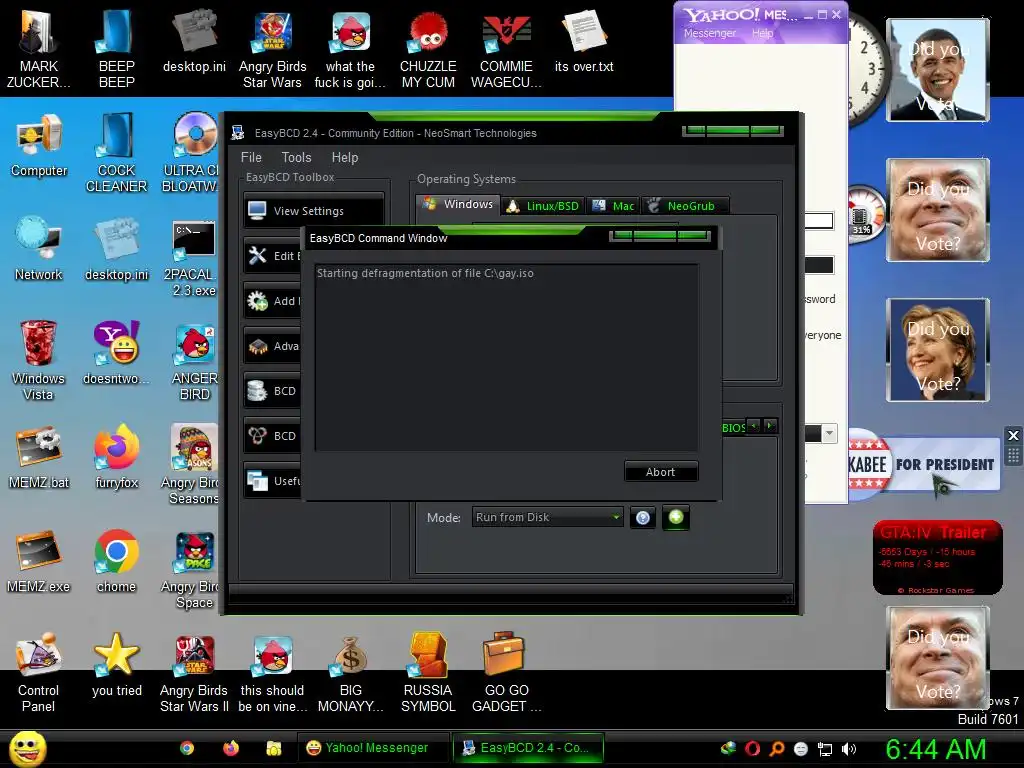Open the Help menu in EasyBCD
Viewport: 1024px width, 768px height.
tap(345, 157)
